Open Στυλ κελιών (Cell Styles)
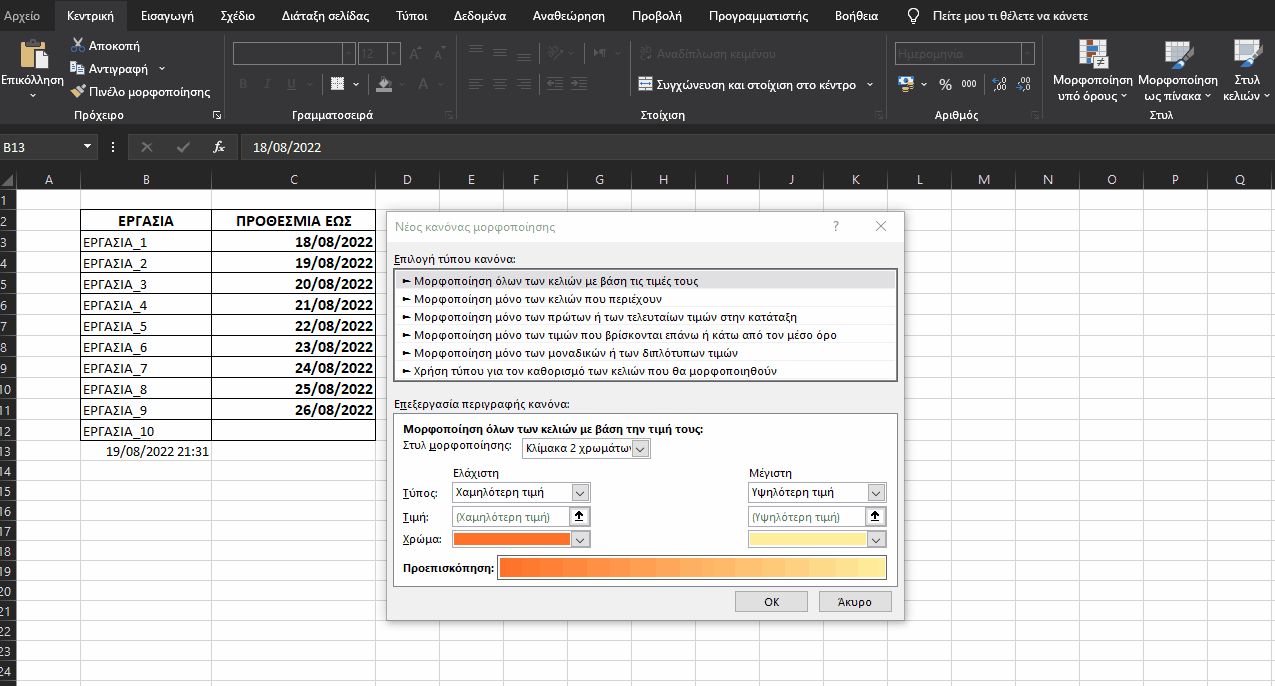1275x686 pixels. 1246,70
